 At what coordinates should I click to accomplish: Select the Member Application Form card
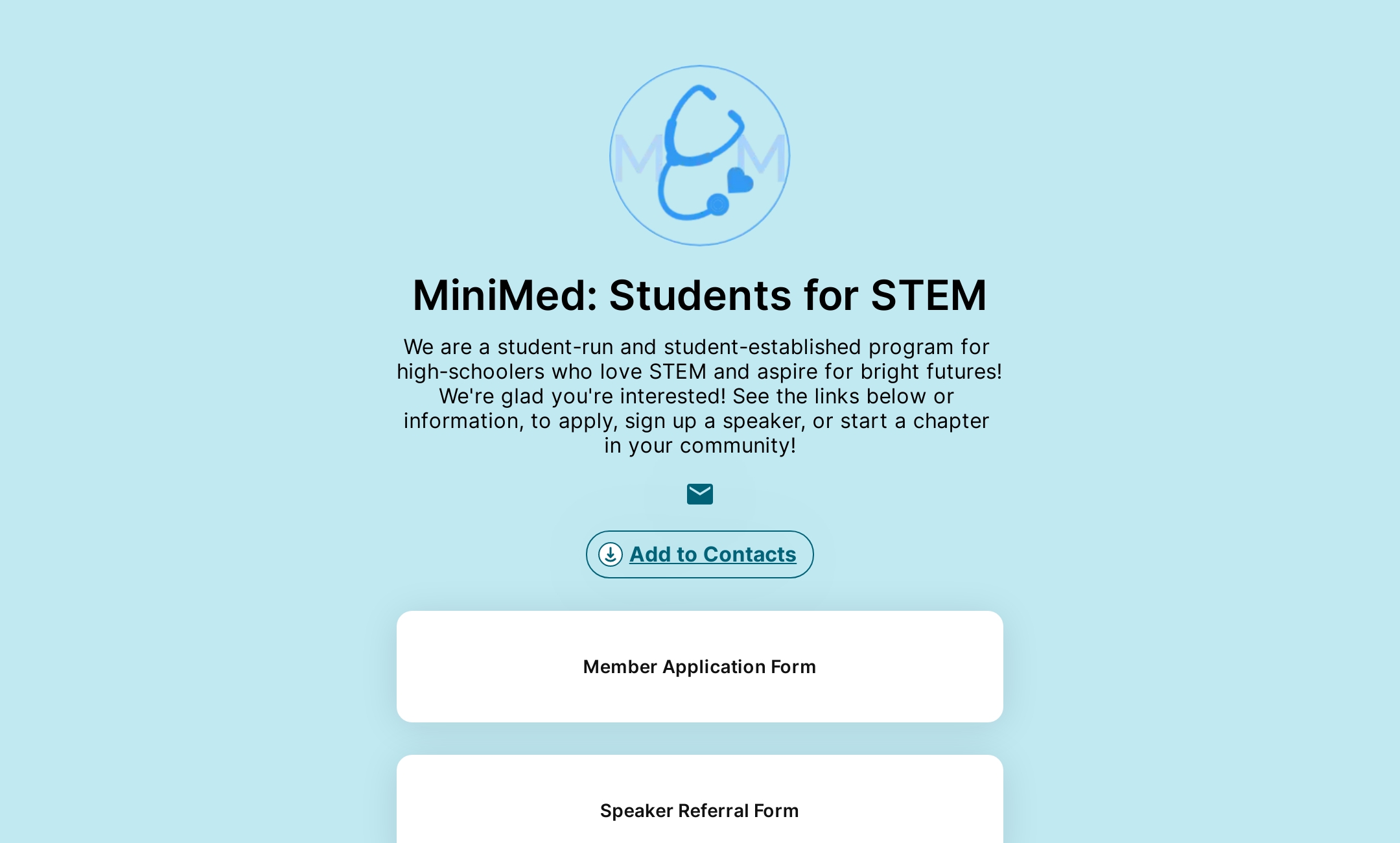(x=699, y=667)
